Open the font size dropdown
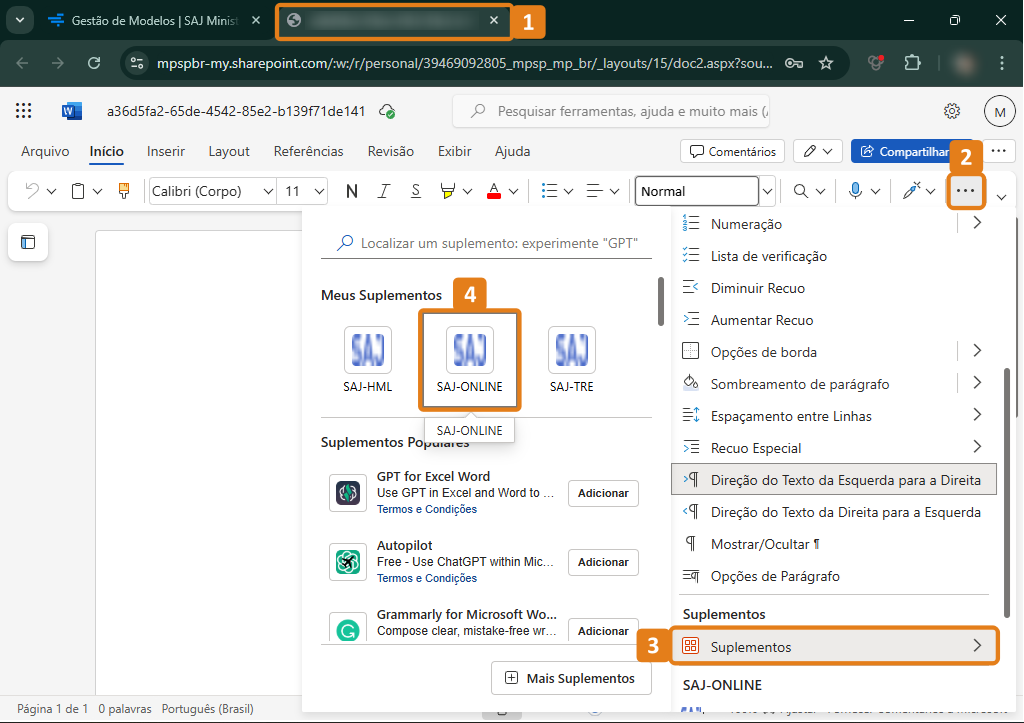The width and height of the screenshot is (1024, 723). point(319,191)
